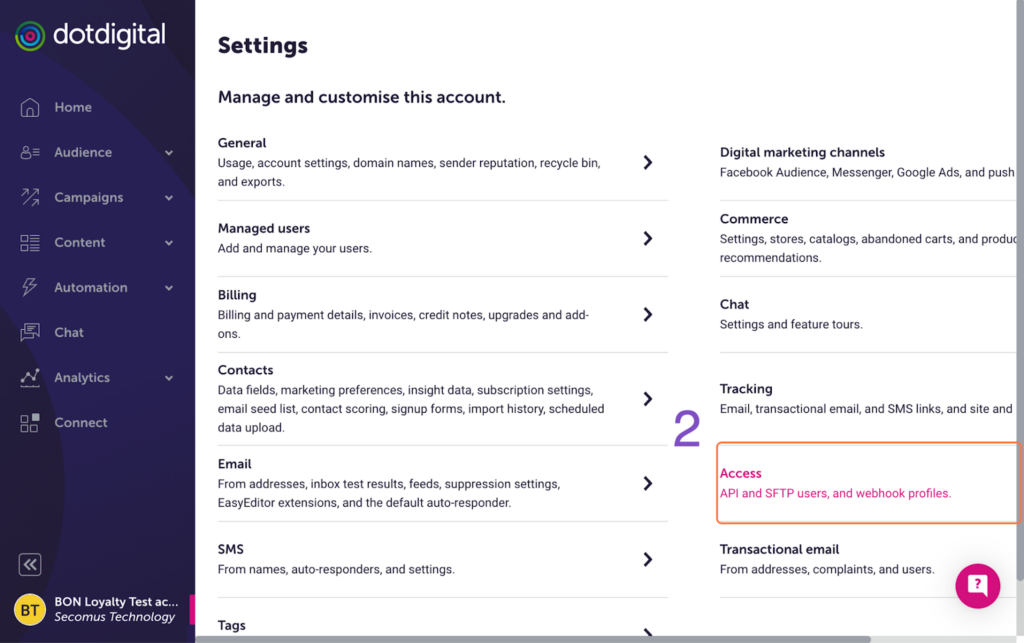
Task: Expand the Campaigns menu chevron
Action: 169,198
